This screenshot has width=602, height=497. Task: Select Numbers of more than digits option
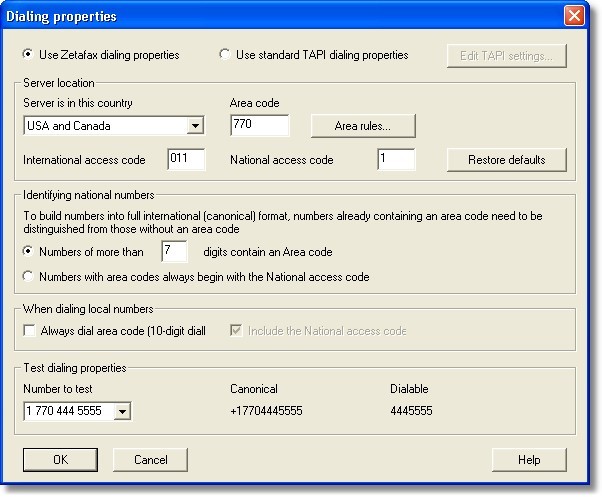[x=28, y=252]
